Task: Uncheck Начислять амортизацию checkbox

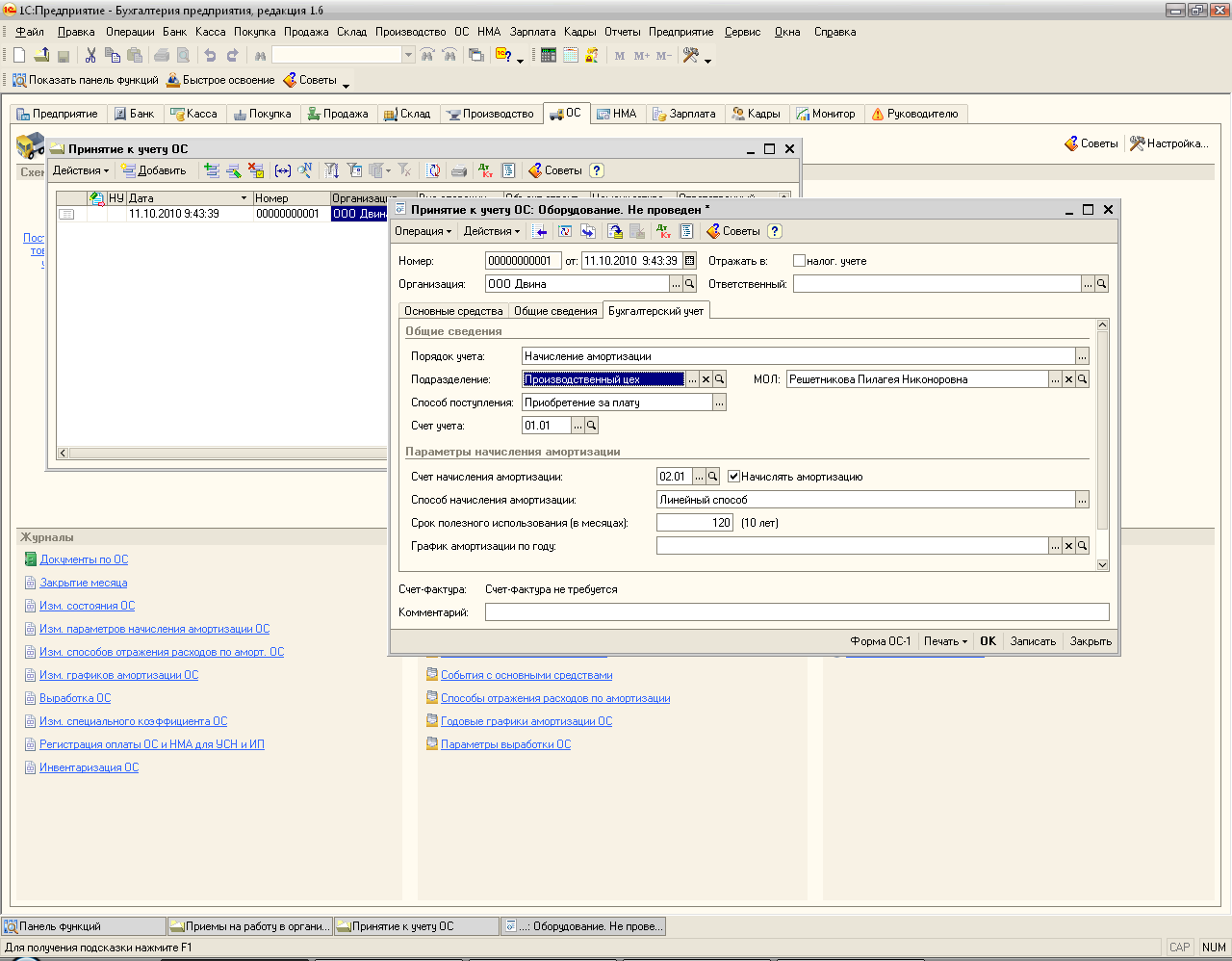Action: (734, 477)
